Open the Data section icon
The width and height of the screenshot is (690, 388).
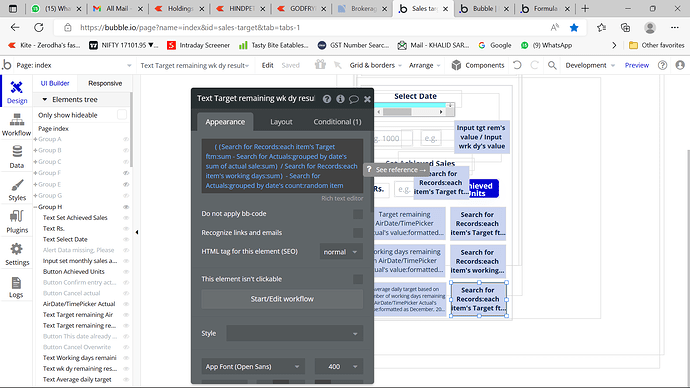(x=17, y=152)
